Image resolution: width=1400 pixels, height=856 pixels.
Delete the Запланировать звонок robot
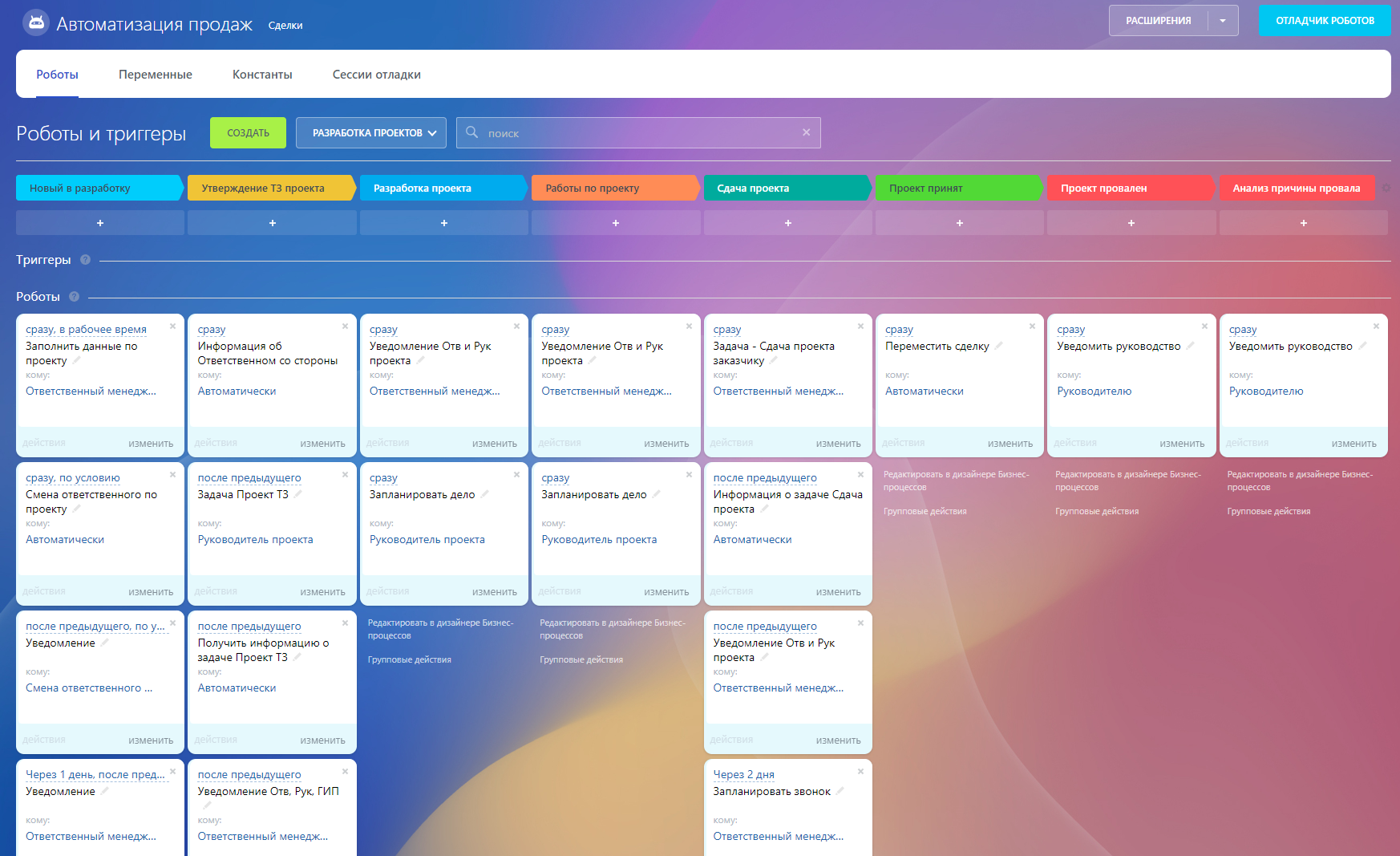pyautogui.click(x=860, y=771)
